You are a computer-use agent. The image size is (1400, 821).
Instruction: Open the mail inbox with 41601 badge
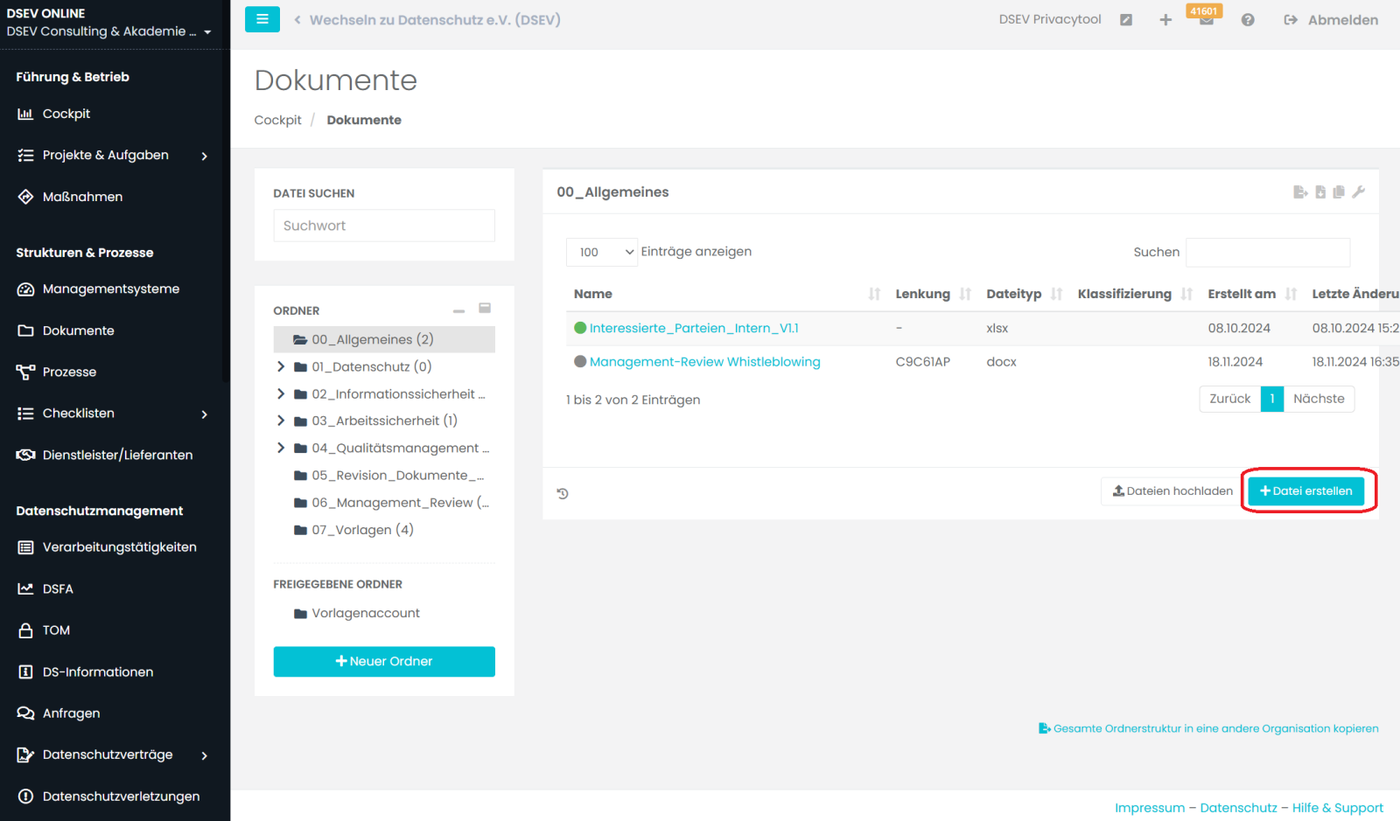pyautogui.click(x=1206, y=20)
